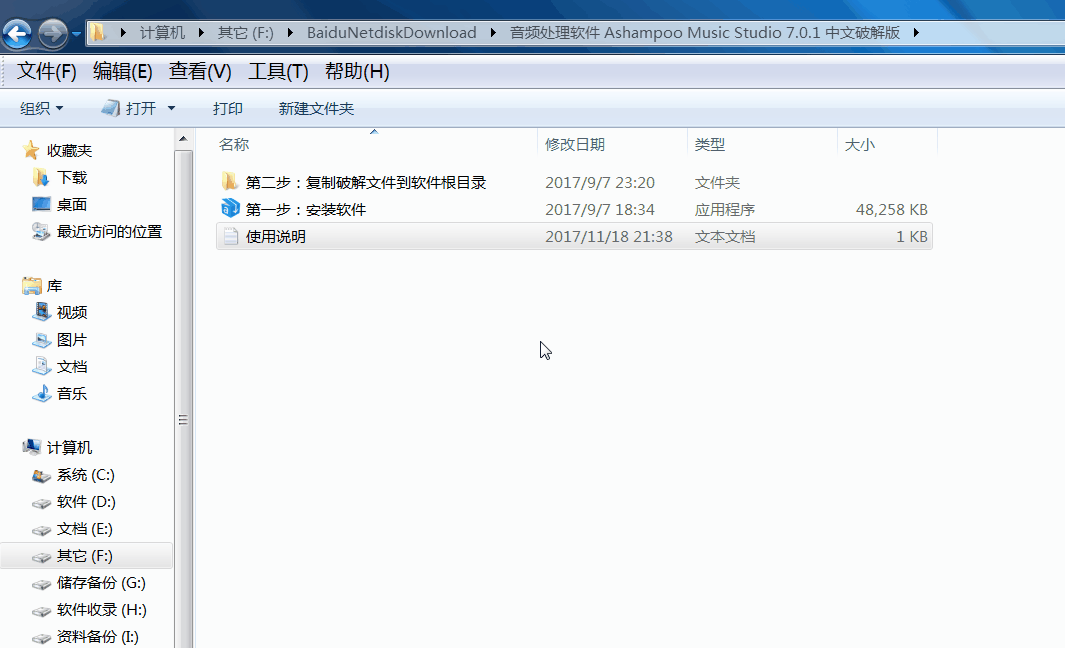Select folder icon of 第二步：复制破解文件到软件根目录
Screen dimensions: 1065x648
230,181
